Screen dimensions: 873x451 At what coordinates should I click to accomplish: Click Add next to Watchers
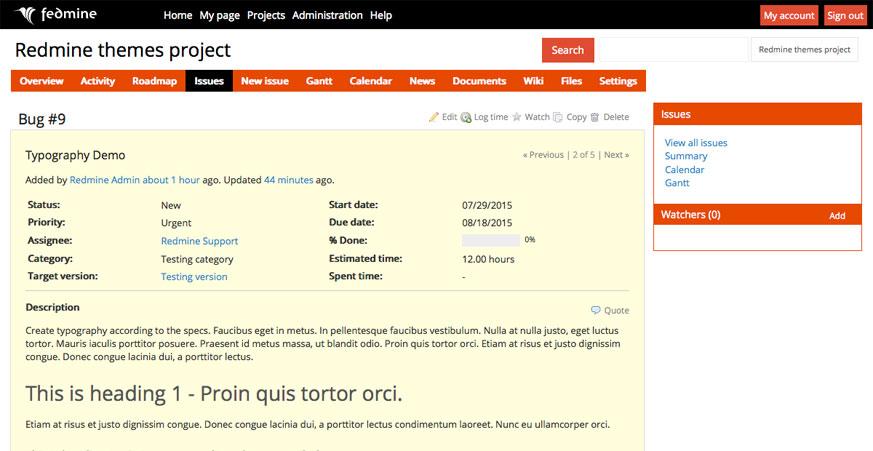click(837, 215)
